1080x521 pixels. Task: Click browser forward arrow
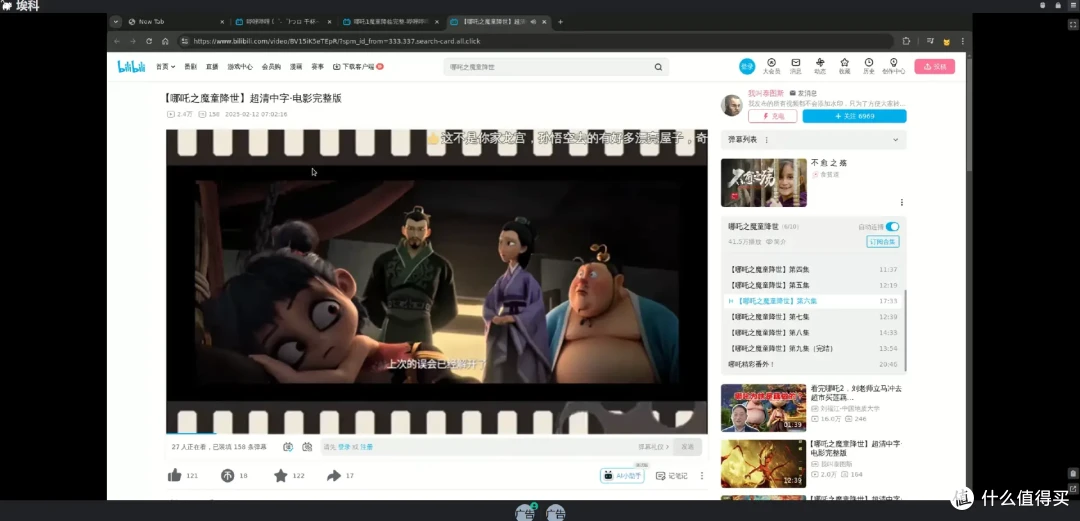coord(133,41)
